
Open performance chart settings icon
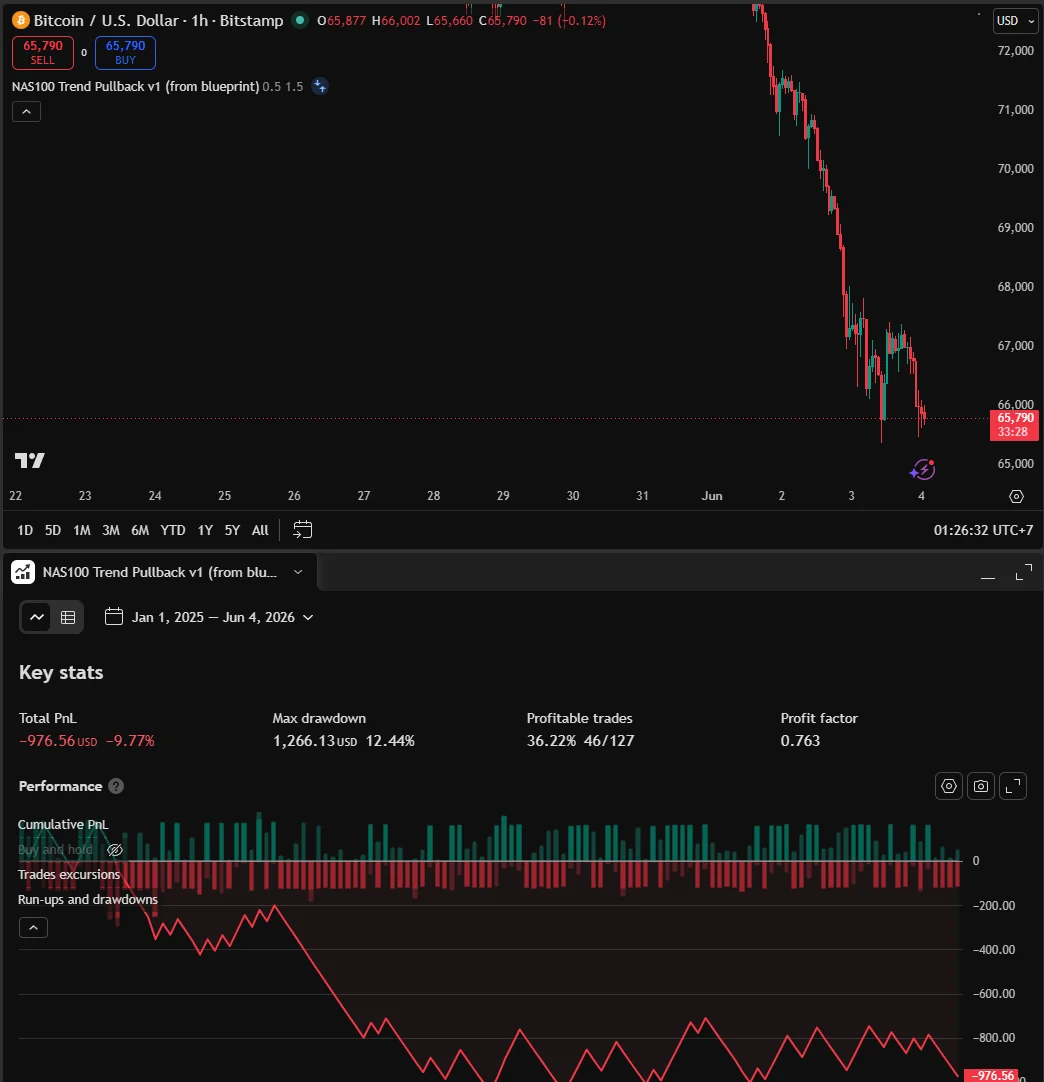point(949,786)
